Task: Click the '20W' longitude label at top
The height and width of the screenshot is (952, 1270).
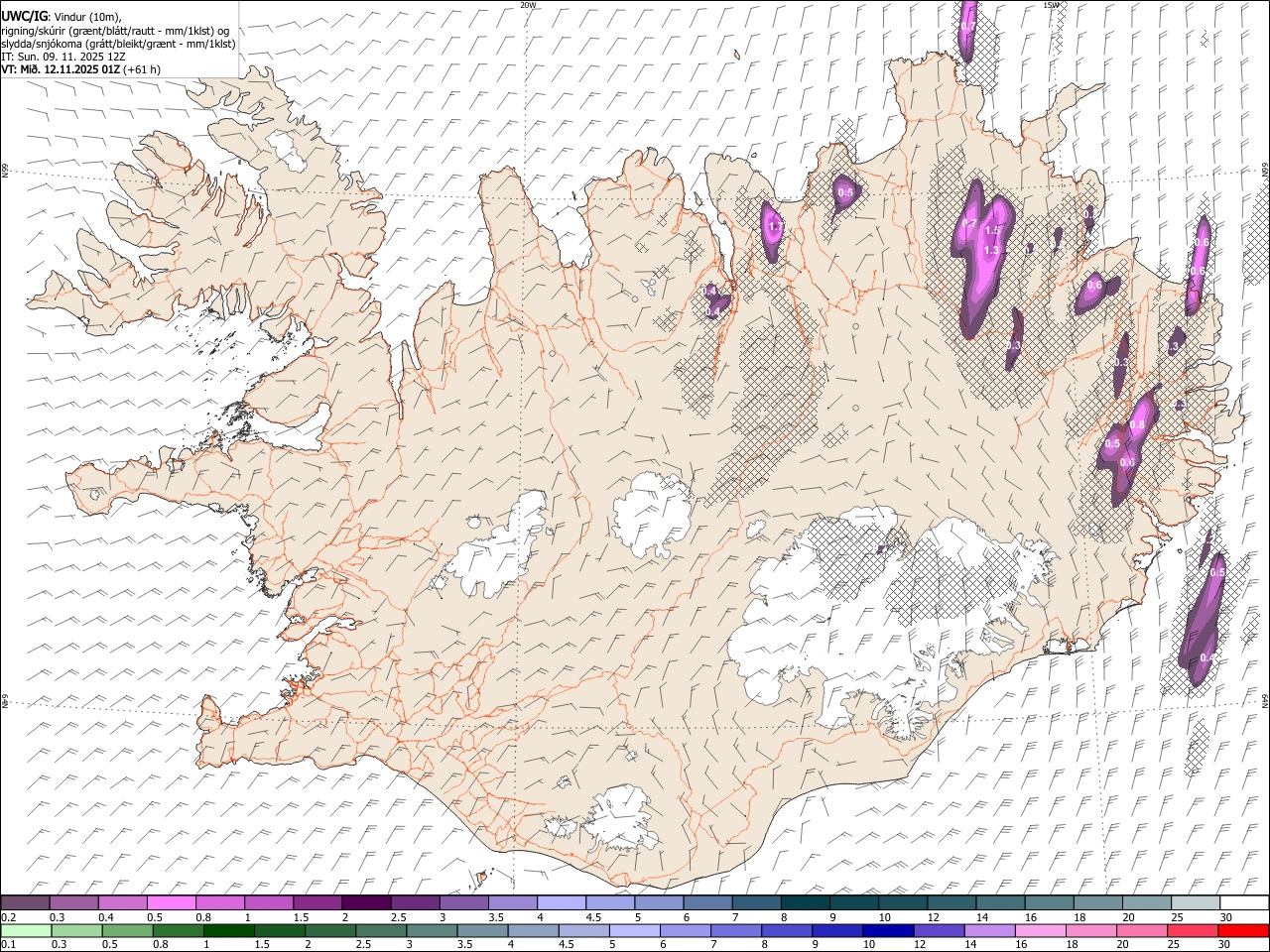Action: click(x=528, y=5)
